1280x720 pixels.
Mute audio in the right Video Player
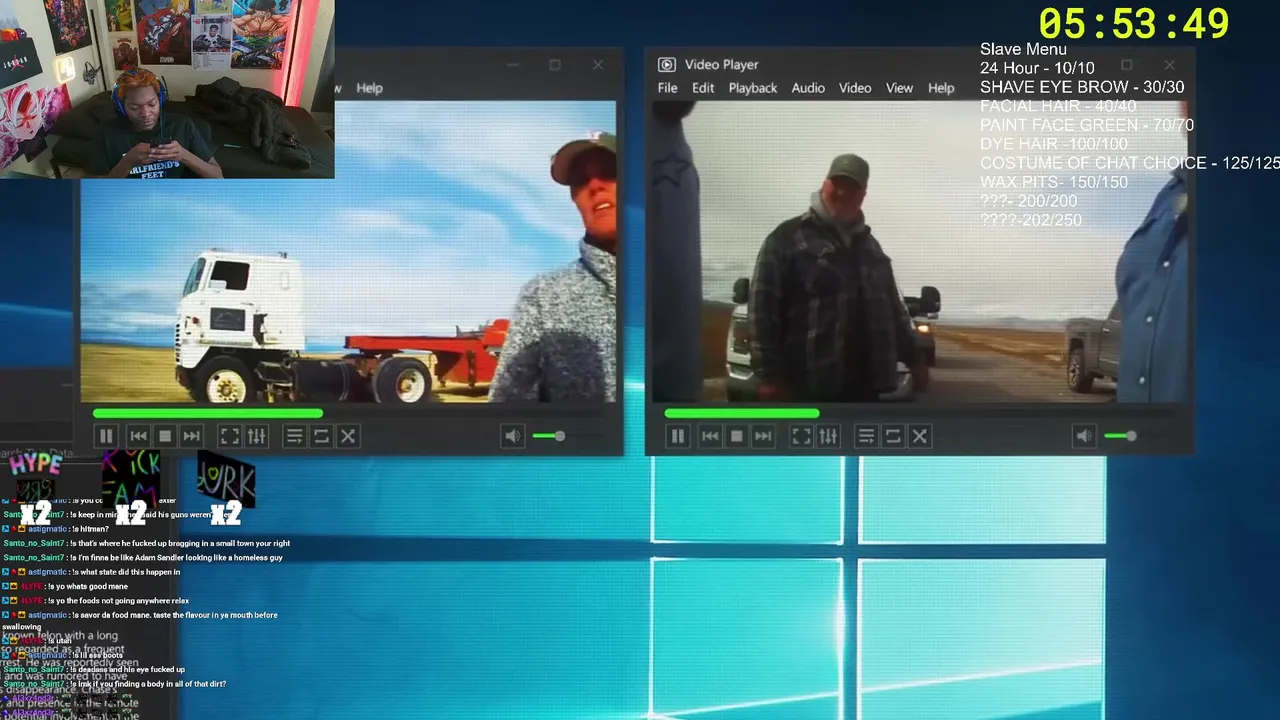click(x=1084, y=436)
